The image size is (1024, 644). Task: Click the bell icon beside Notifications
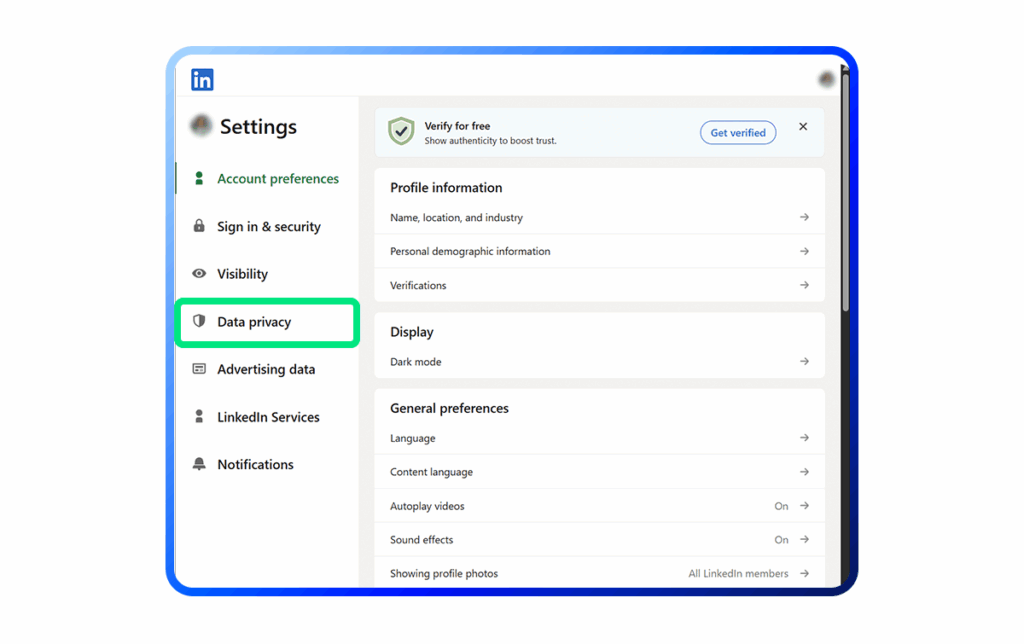tap(199, 464)
